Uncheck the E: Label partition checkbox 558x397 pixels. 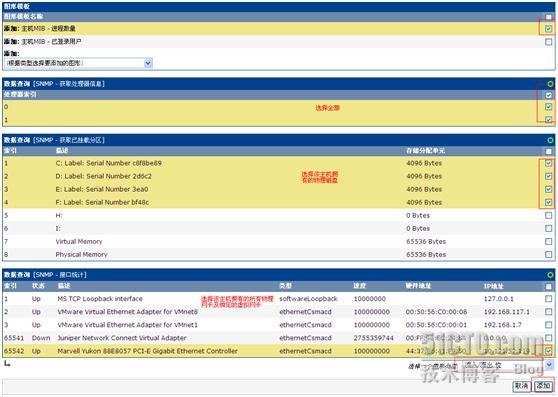coord(548,189)
